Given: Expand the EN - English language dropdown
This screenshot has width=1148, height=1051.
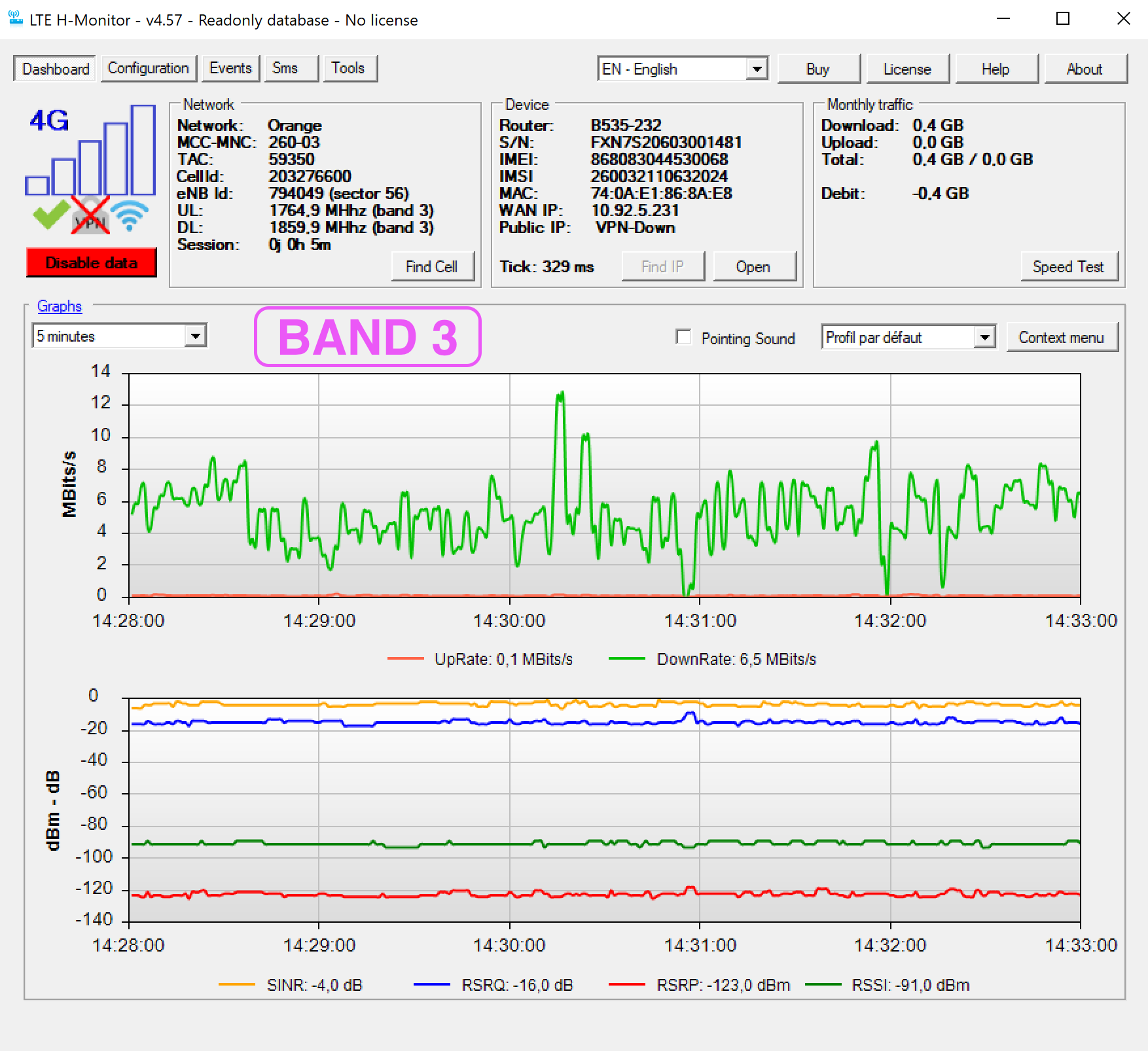Looking at the screenshot, I should point(683,69).
